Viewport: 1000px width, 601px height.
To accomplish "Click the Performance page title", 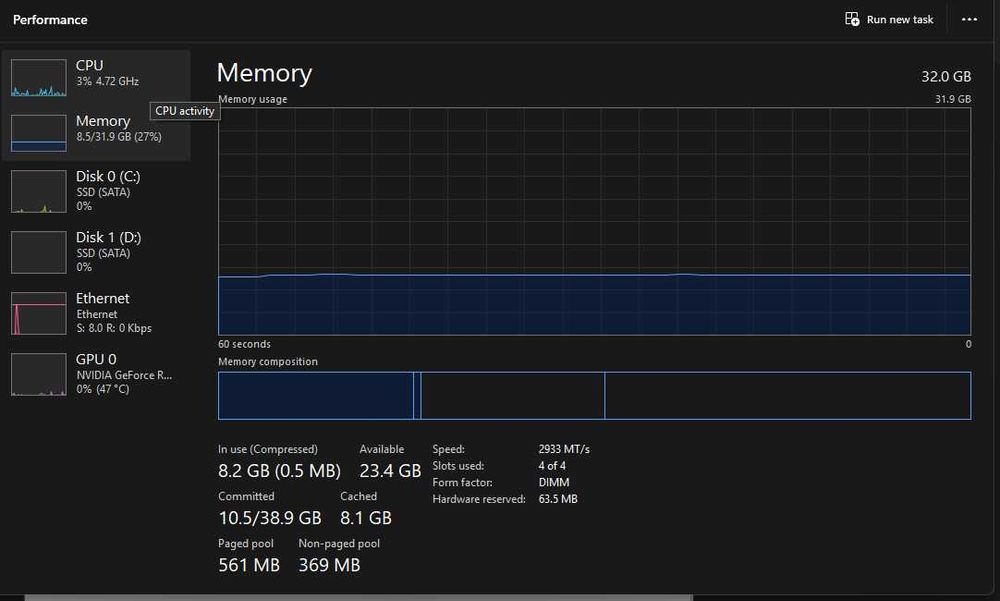I will coord(50,20).
